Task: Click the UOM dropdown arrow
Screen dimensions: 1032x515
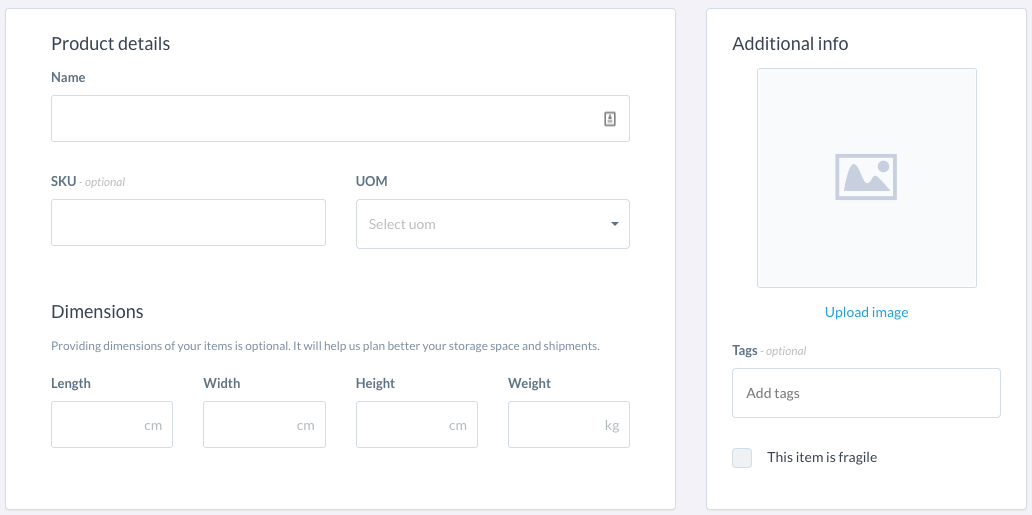Action: point(615,224)
